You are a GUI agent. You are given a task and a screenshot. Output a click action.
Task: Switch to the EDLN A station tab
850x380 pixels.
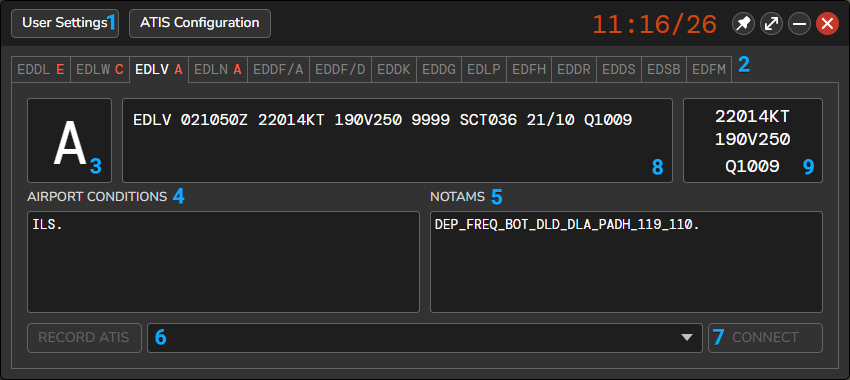218,70
